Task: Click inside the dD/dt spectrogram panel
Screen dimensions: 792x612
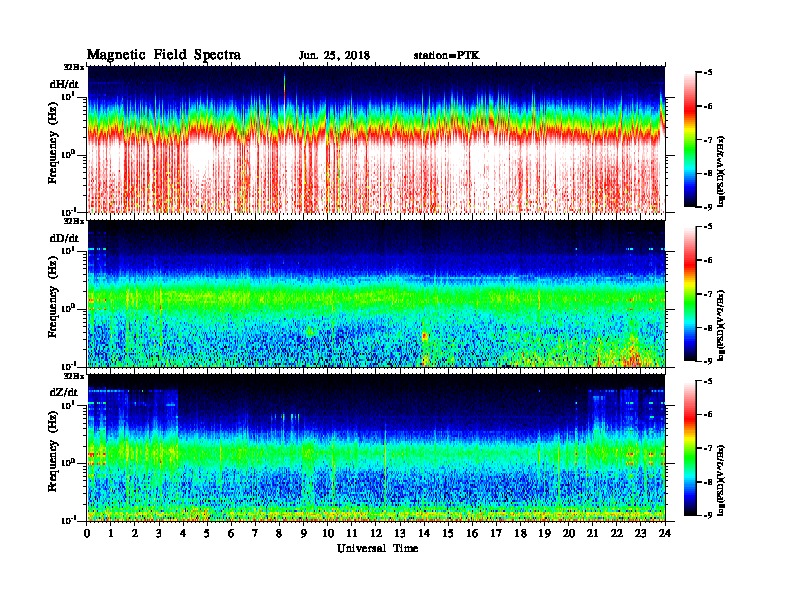Action: coord(377,294)
